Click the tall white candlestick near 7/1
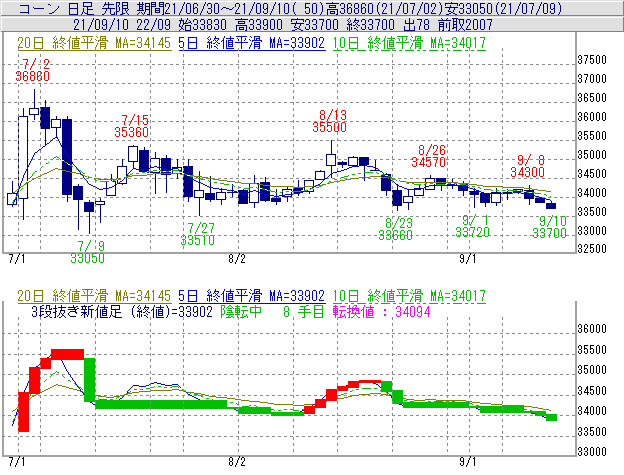The height and width of the screenshot is (475, 624). (x=23, y=157)
